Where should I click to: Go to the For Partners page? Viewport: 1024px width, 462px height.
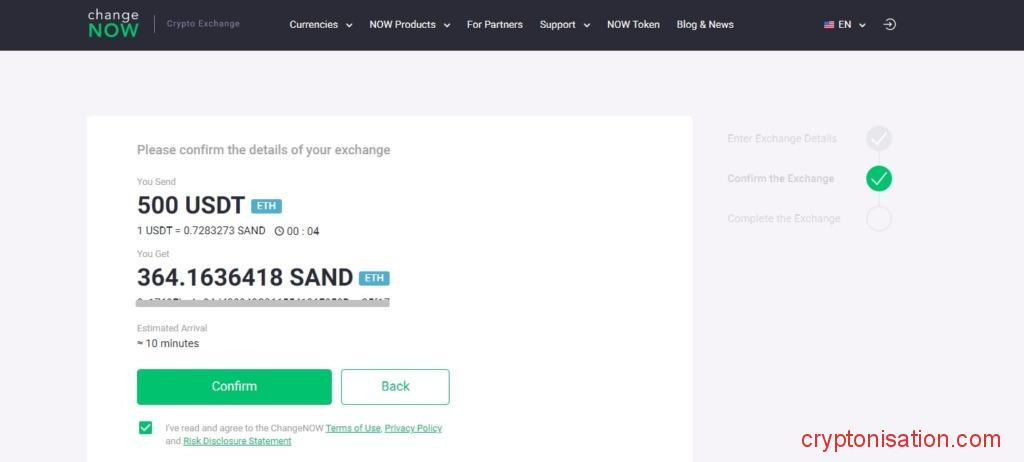click(x=494, y=25)
